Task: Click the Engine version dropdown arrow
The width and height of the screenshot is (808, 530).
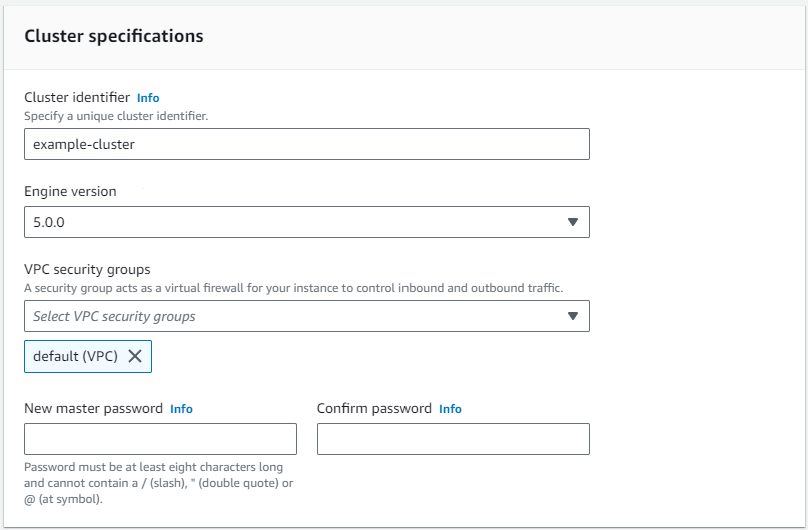Action: [573, 222]
